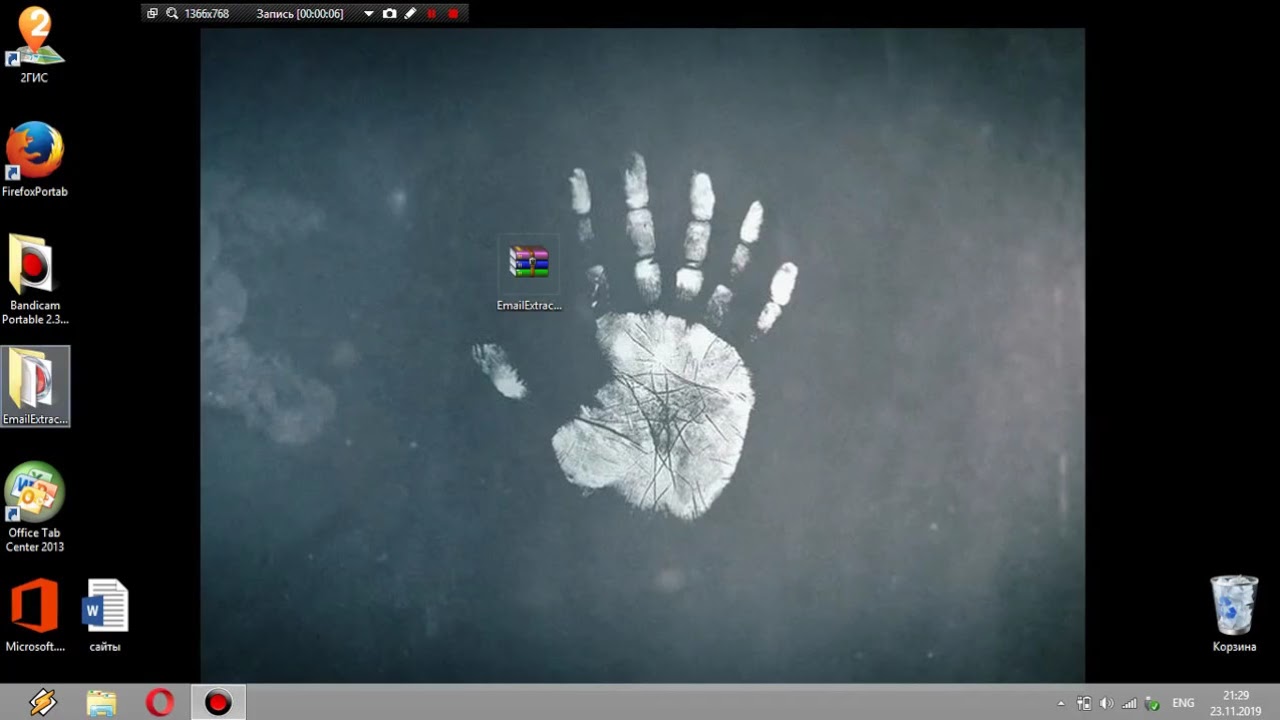Show hidden system tray icons
The image size is (1280, 720).
1061,704
